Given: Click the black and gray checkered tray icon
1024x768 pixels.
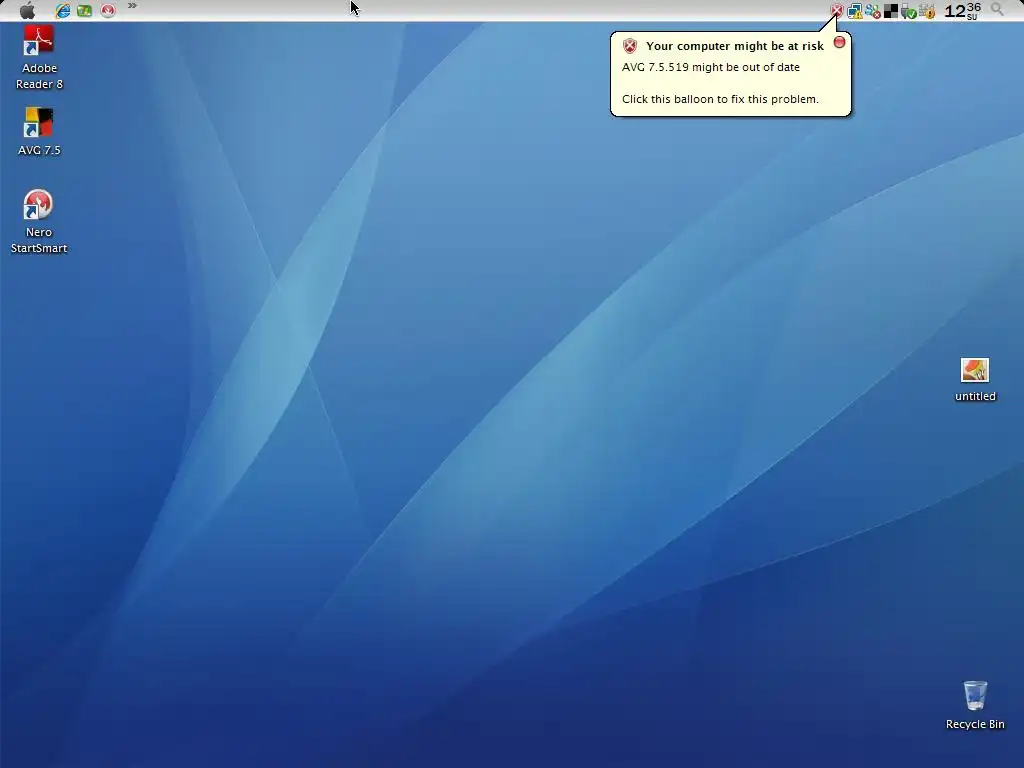Looking at the screenshot, I should [891, 10].
